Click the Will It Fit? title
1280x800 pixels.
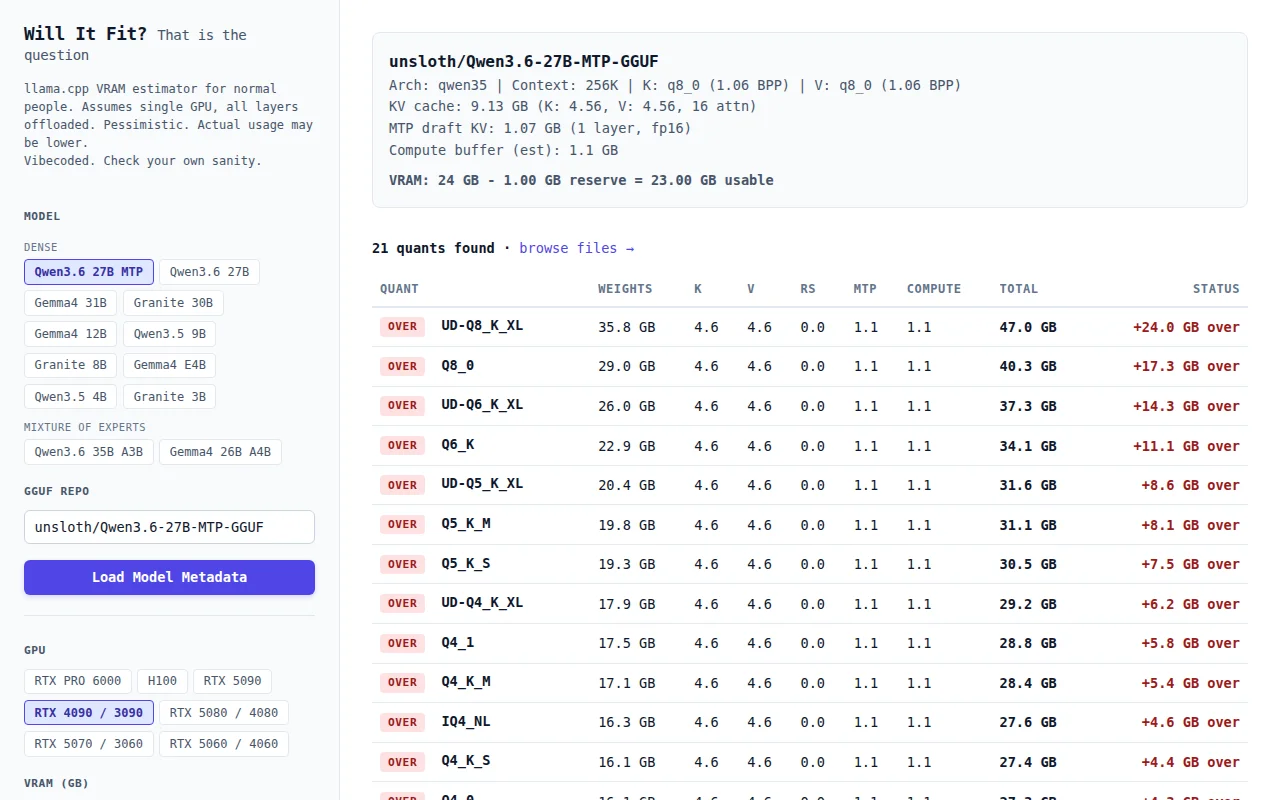(x=86, y=34)
